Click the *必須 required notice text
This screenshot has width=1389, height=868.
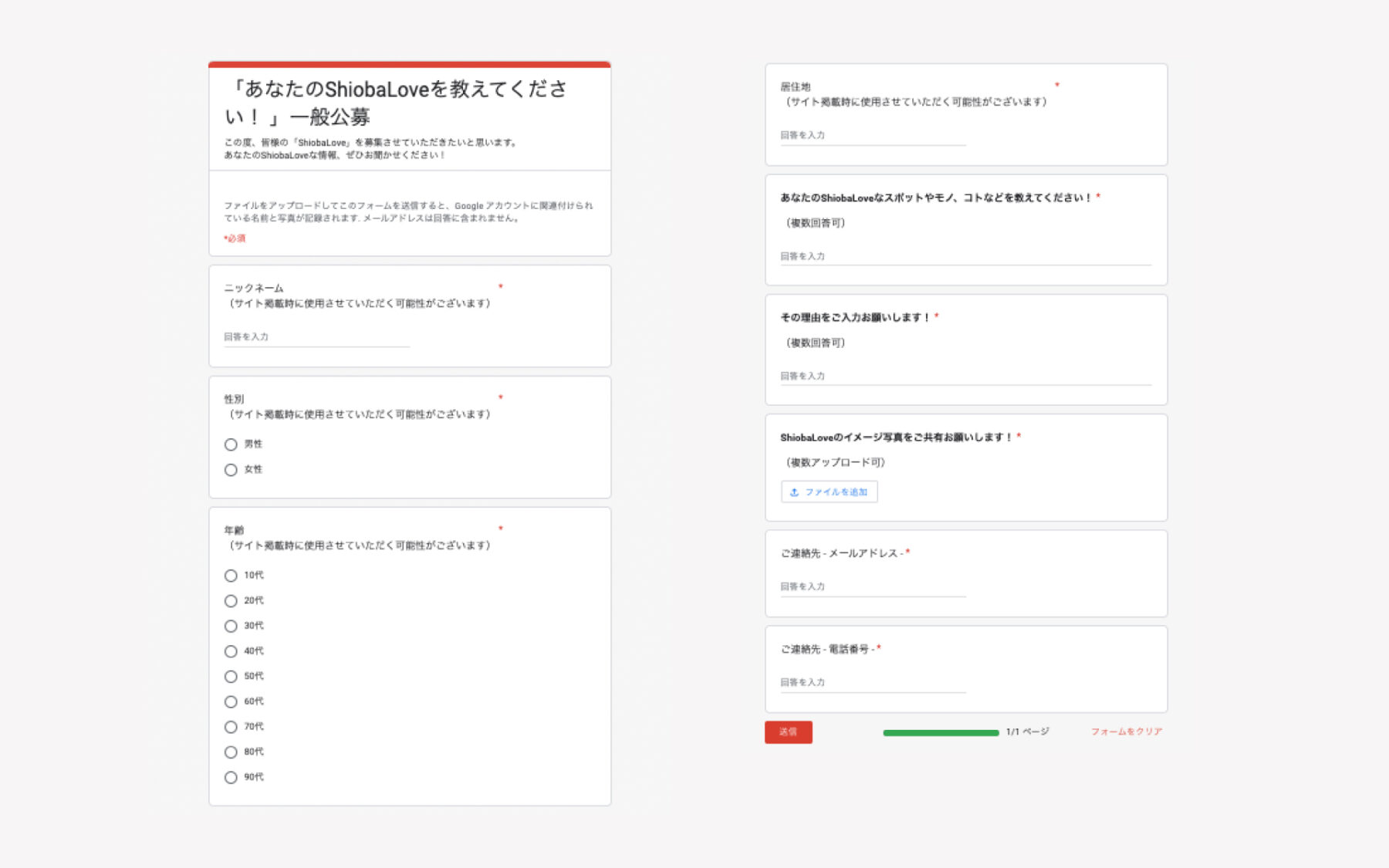[x=235, y=238]
